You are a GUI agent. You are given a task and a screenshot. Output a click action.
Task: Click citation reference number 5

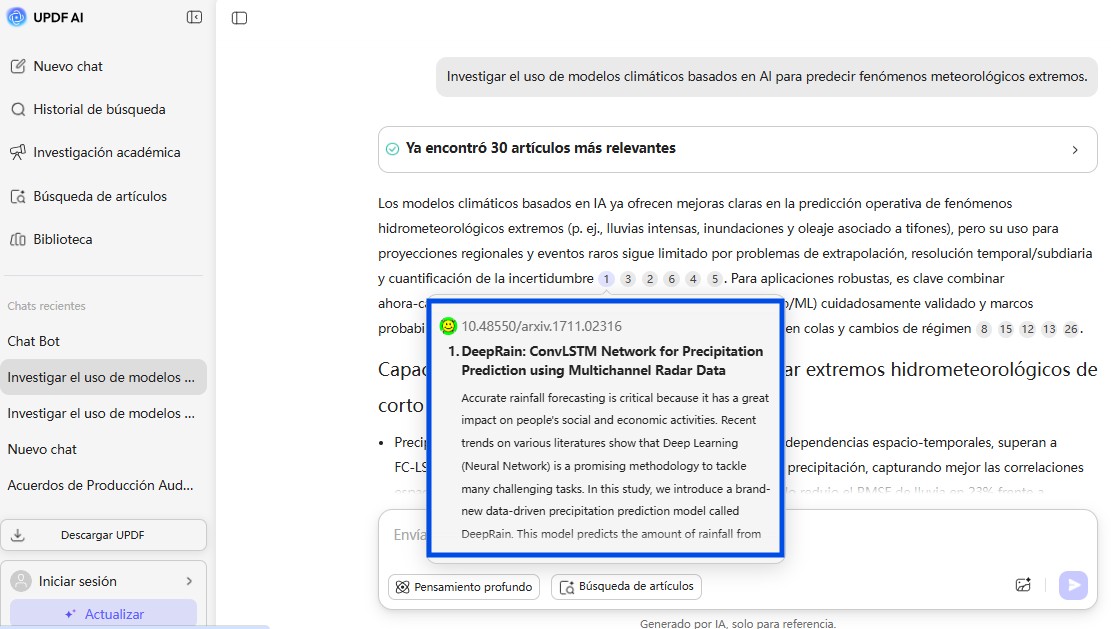(x=715, y=279)
